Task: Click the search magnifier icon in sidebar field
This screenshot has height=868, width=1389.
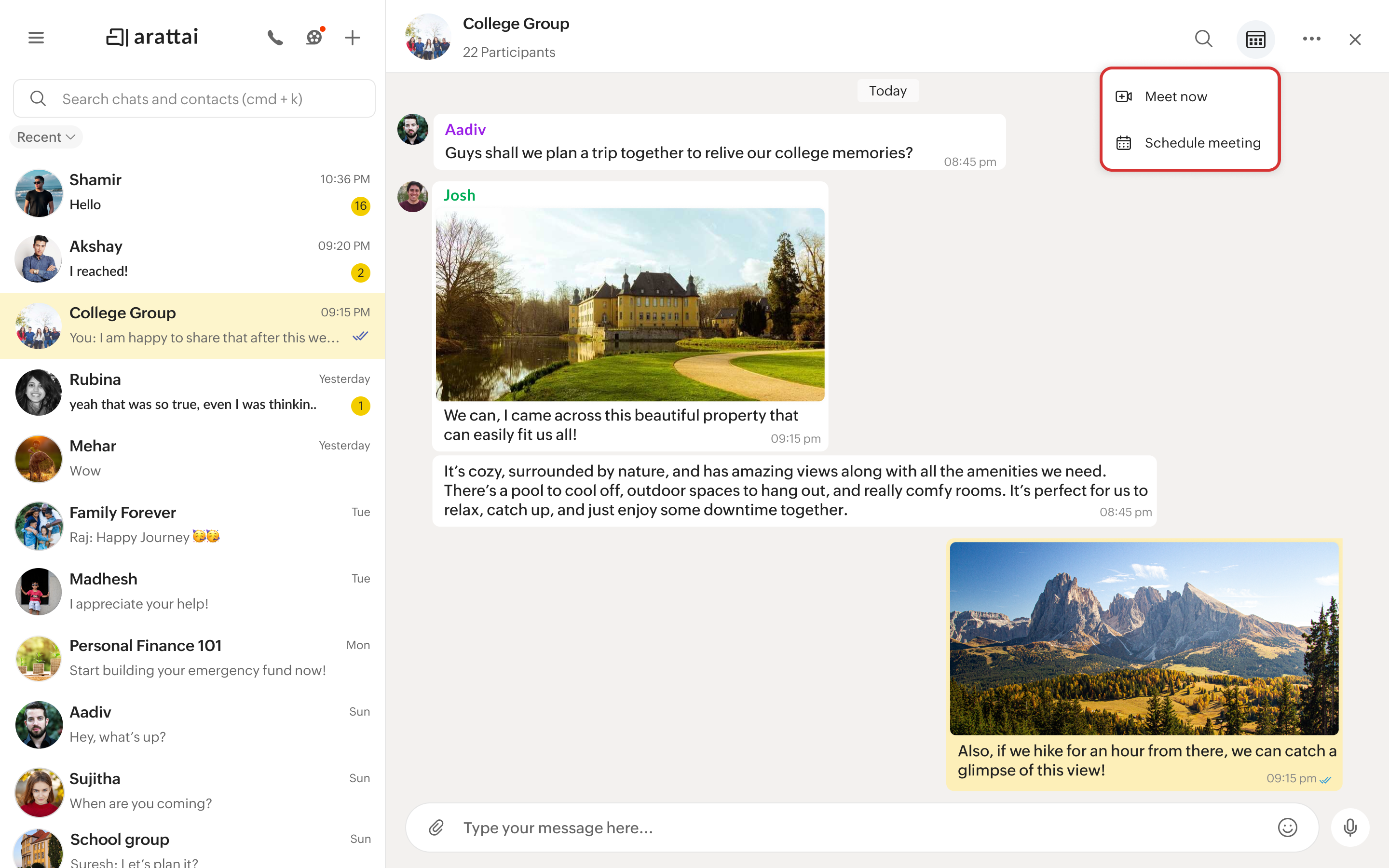Action: click(38, 99)
